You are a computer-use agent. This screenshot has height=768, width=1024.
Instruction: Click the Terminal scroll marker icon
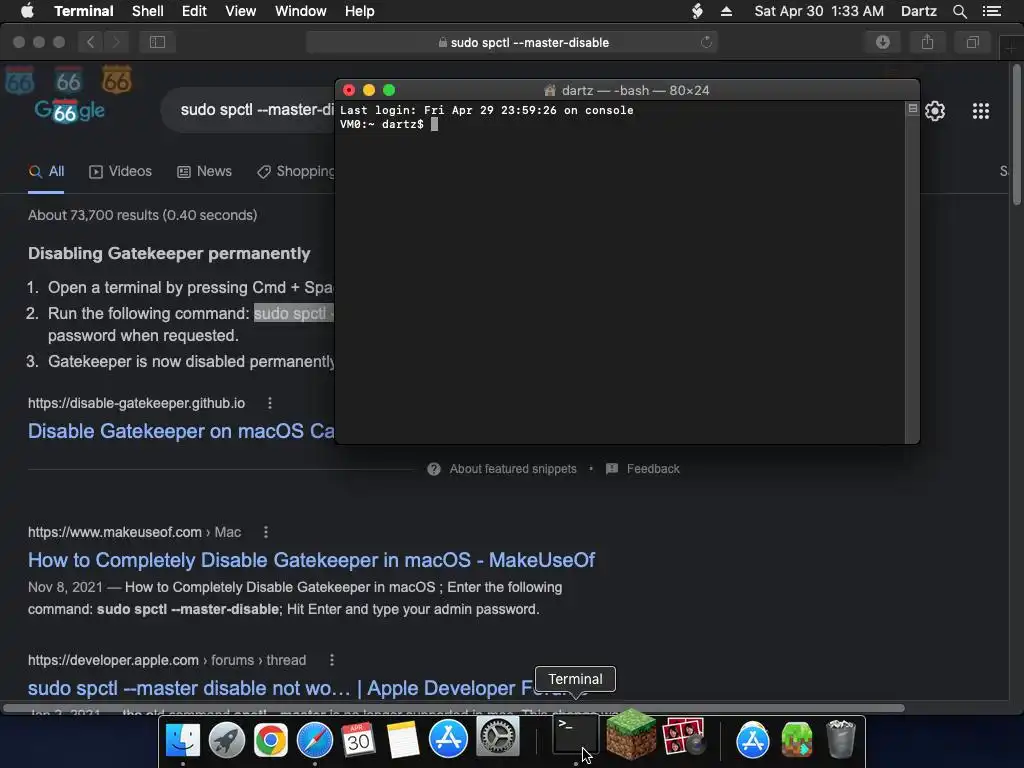coord(912,108)
